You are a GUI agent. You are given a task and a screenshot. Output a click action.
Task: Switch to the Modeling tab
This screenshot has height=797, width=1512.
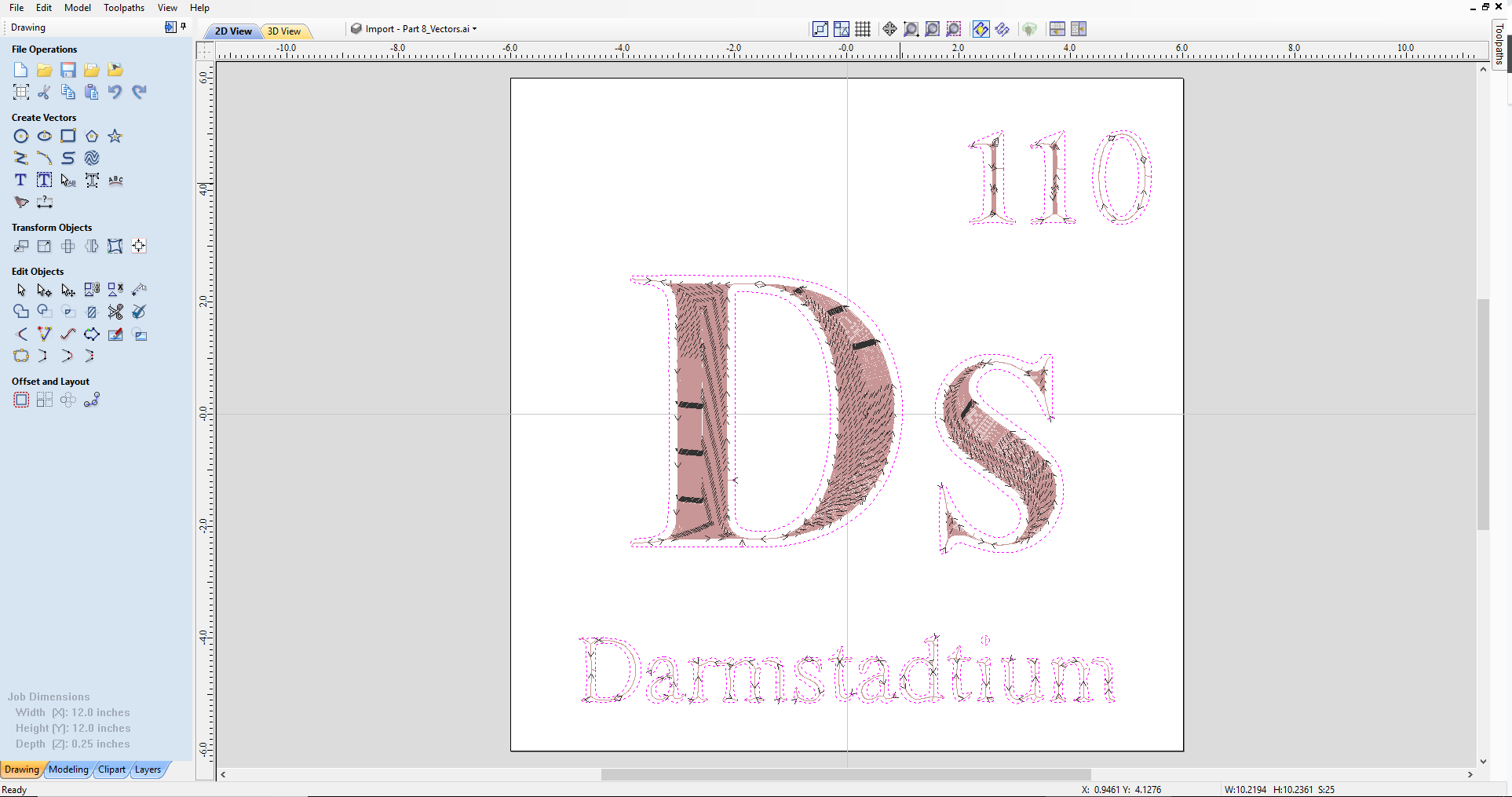(68, 770)
